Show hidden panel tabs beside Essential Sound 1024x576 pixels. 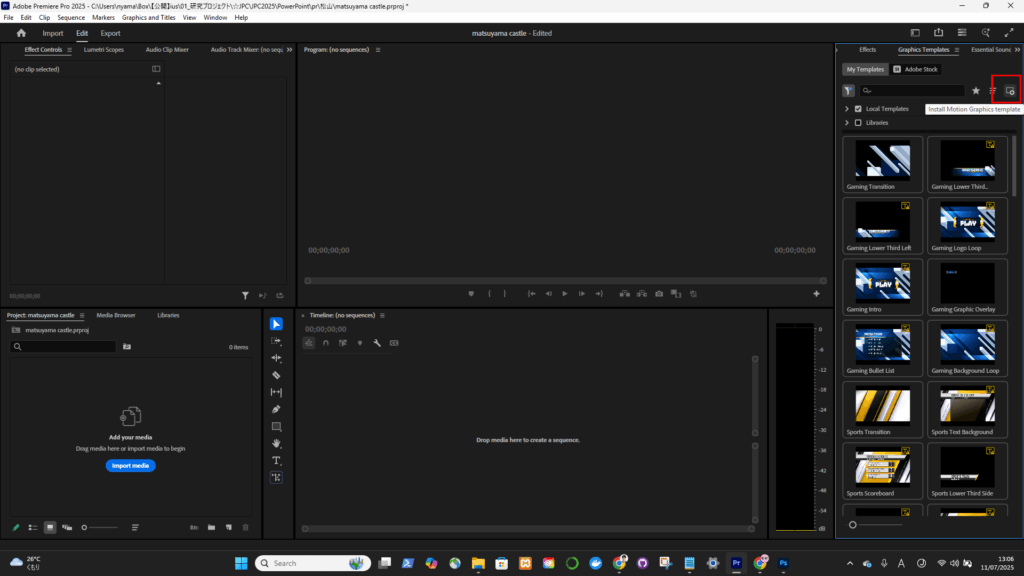(x=1017, y=49)
